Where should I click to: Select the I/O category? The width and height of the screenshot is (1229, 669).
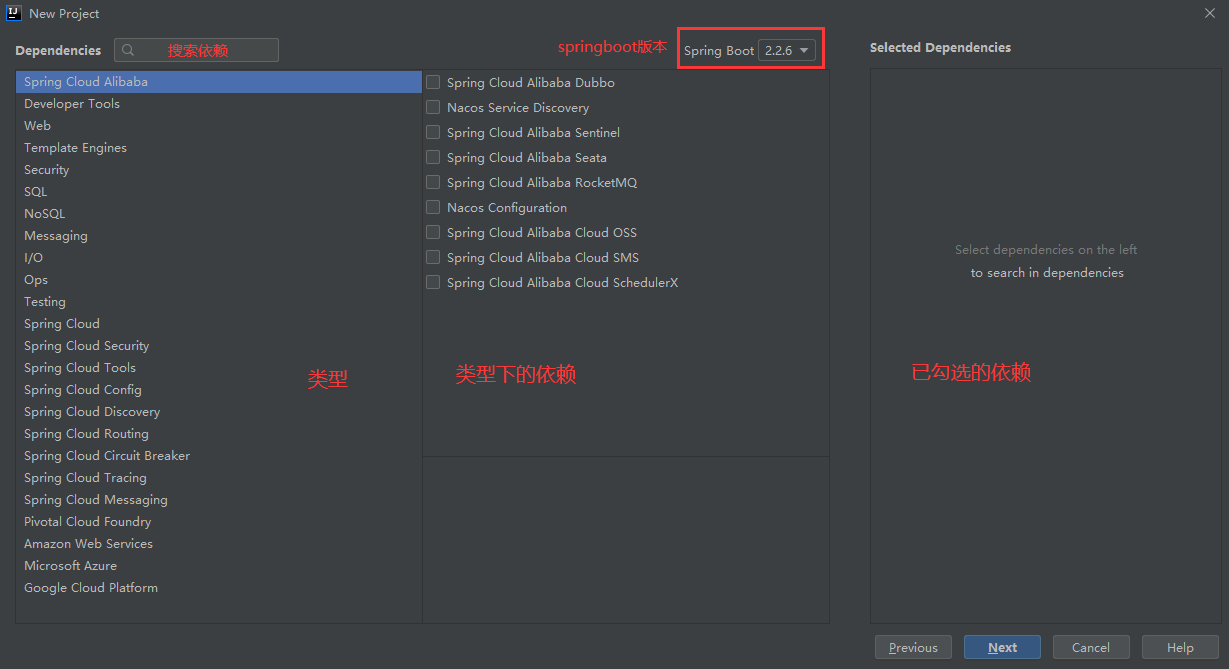[219, 258]
